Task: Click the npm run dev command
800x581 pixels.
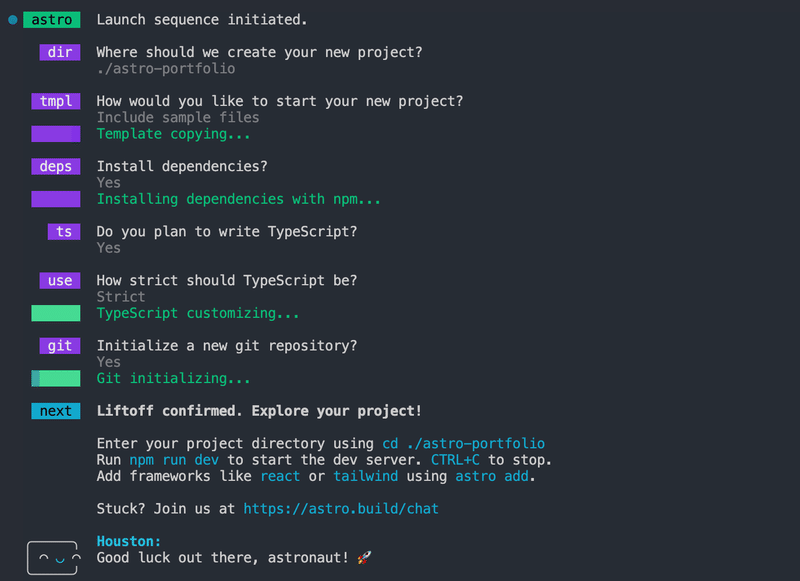Action: (174, 460)
